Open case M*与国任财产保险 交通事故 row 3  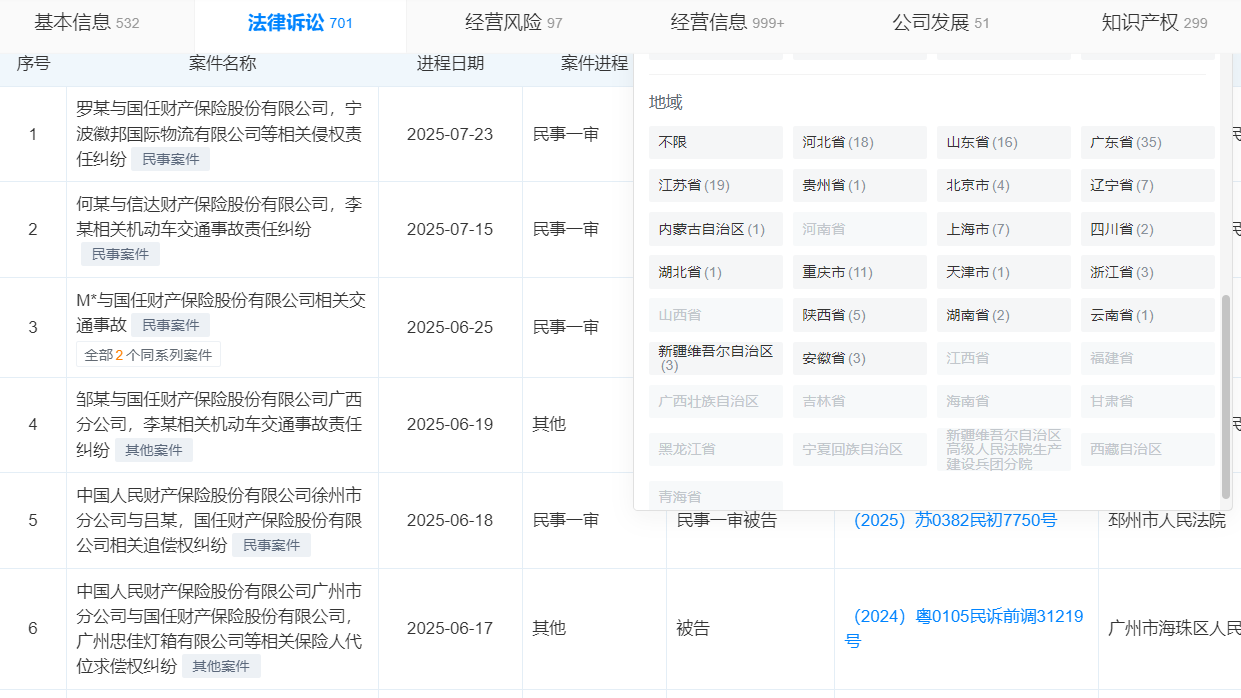click(x=220, y=312)
